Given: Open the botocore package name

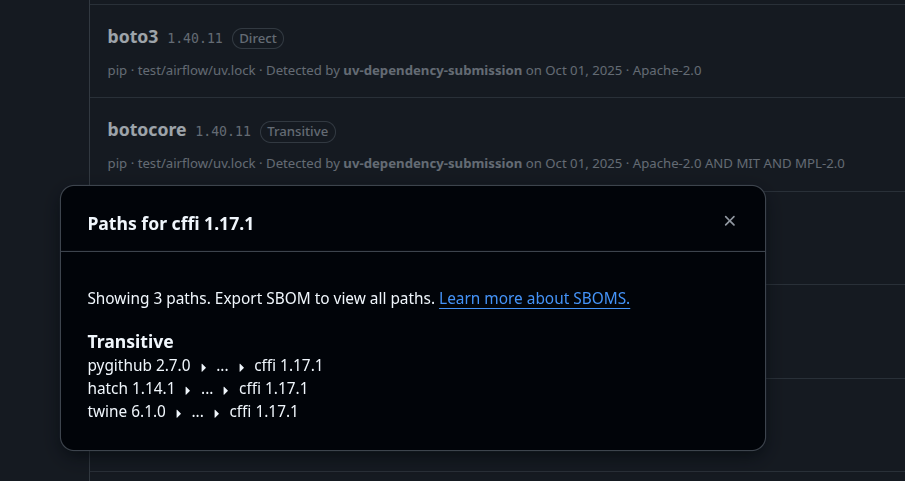Looking at the screenshot, I should tap(147, 130).
